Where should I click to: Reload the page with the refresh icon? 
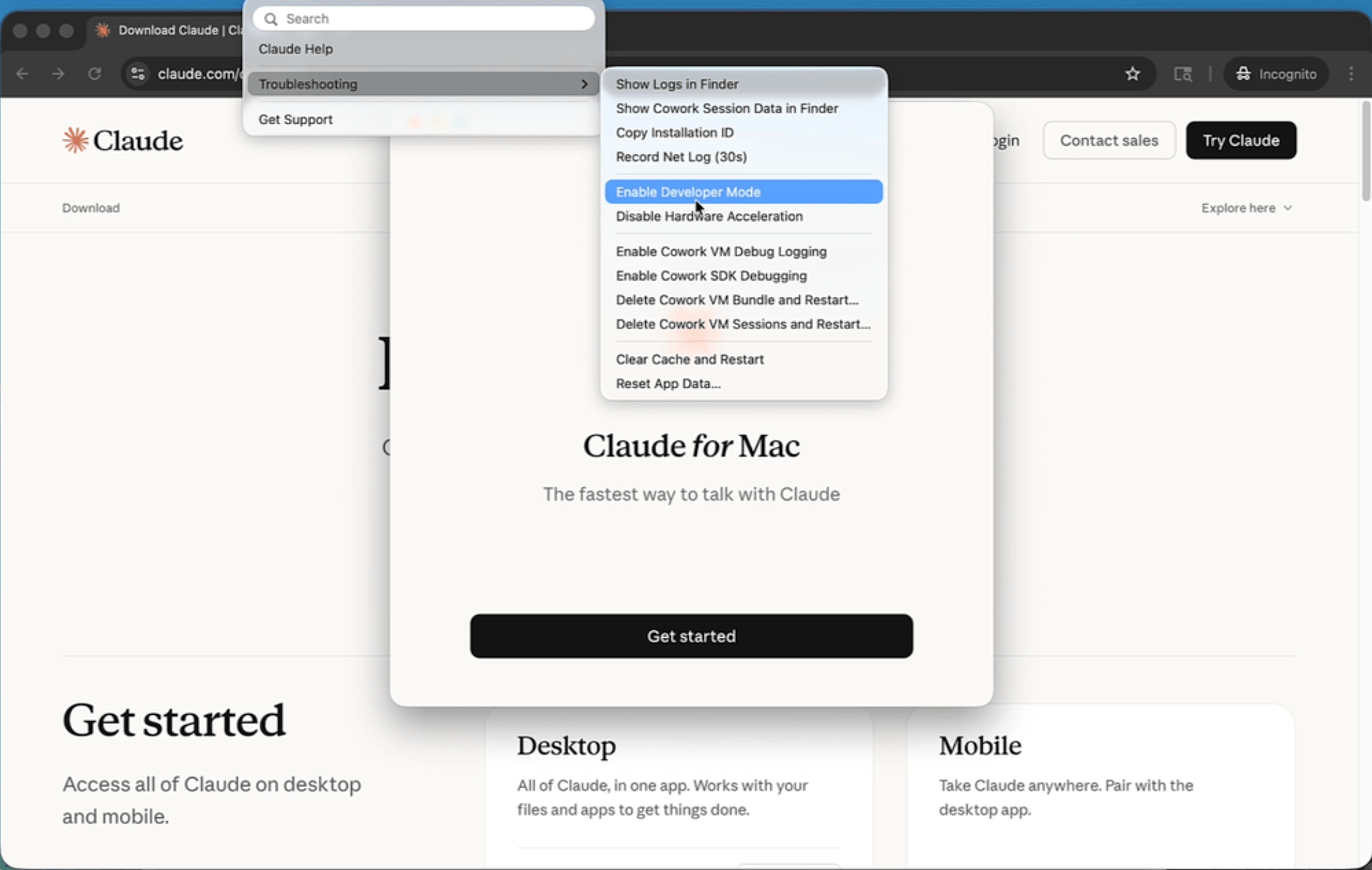tap(94, 74)
